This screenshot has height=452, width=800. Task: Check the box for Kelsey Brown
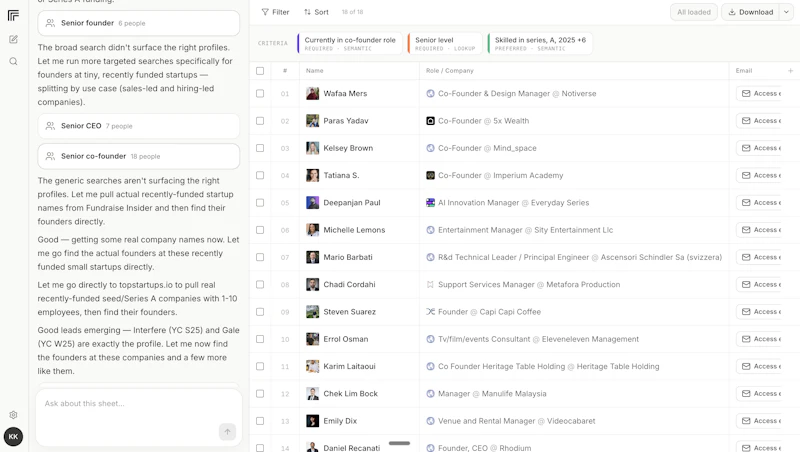(260, 148)
